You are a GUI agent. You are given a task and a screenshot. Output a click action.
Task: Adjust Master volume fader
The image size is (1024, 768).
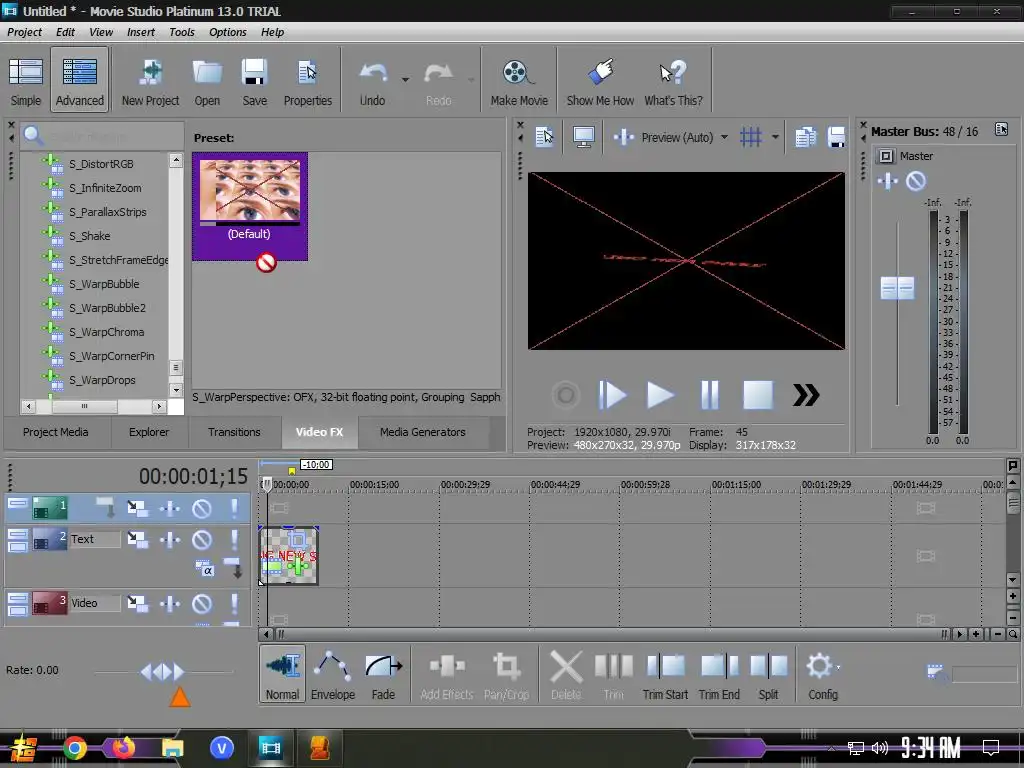coord(897,288)
